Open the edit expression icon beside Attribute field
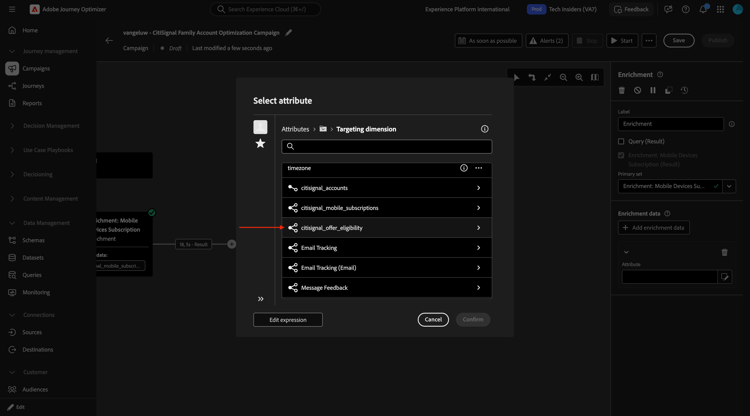 tap(725, 277)
